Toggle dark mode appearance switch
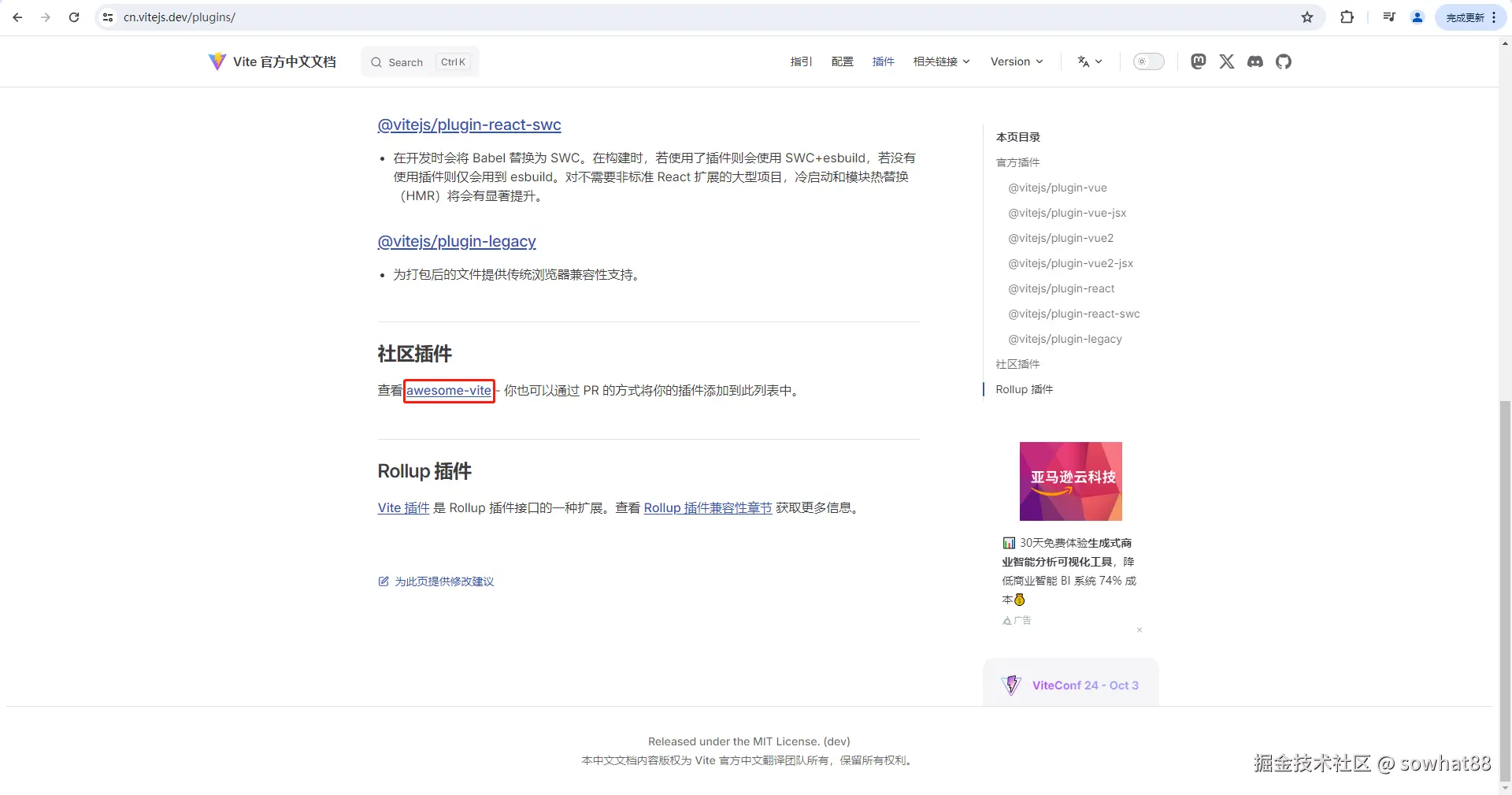 (x=1148, y=61)
